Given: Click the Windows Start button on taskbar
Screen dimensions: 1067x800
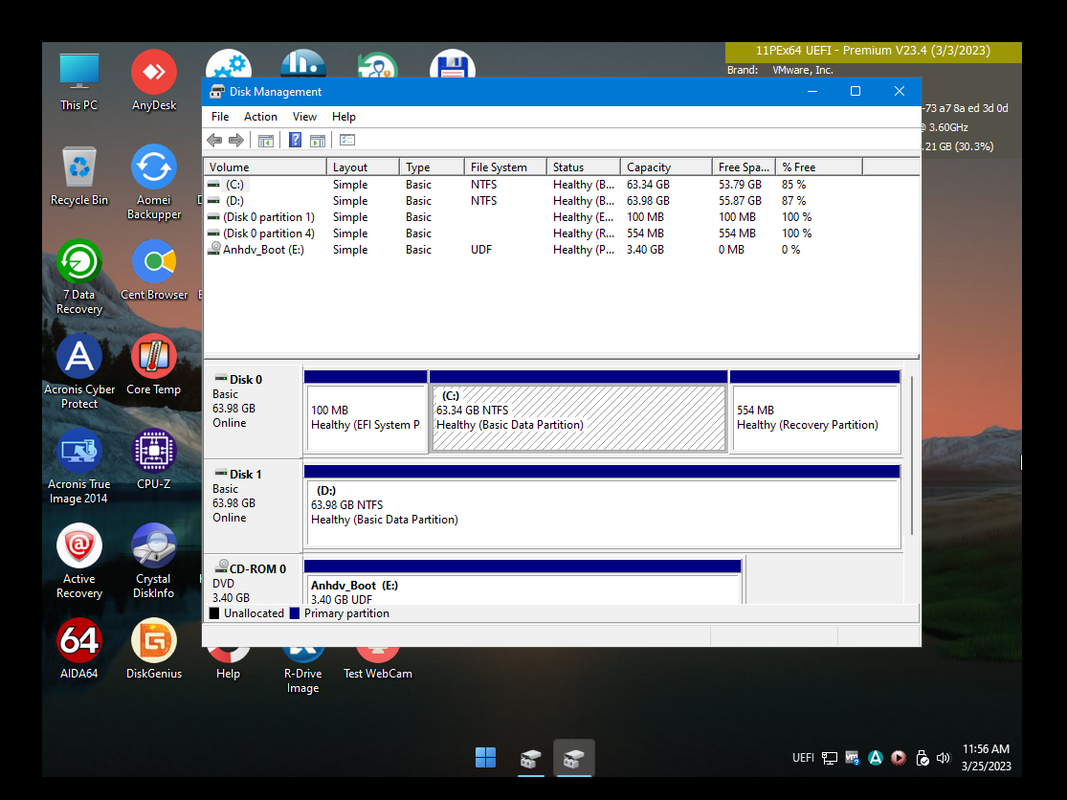Looking at the screenshot, I should click(485, 758).
